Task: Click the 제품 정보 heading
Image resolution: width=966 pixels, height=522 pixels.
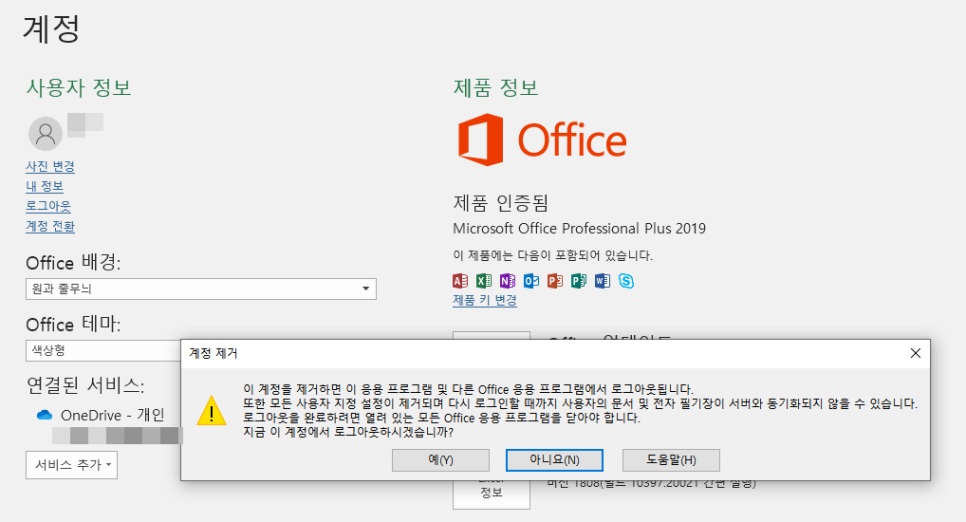Action: coord(495,88)
